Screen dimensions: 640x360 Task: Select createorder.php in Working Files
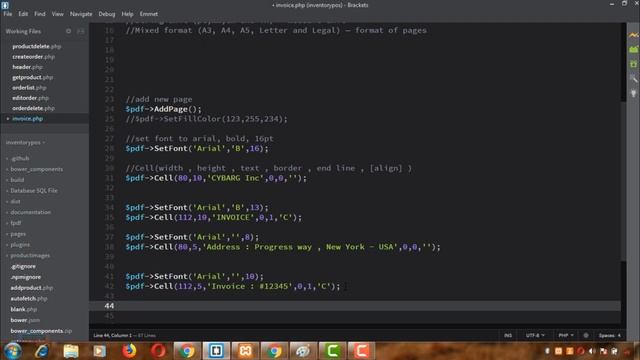[x=33, y=57]
